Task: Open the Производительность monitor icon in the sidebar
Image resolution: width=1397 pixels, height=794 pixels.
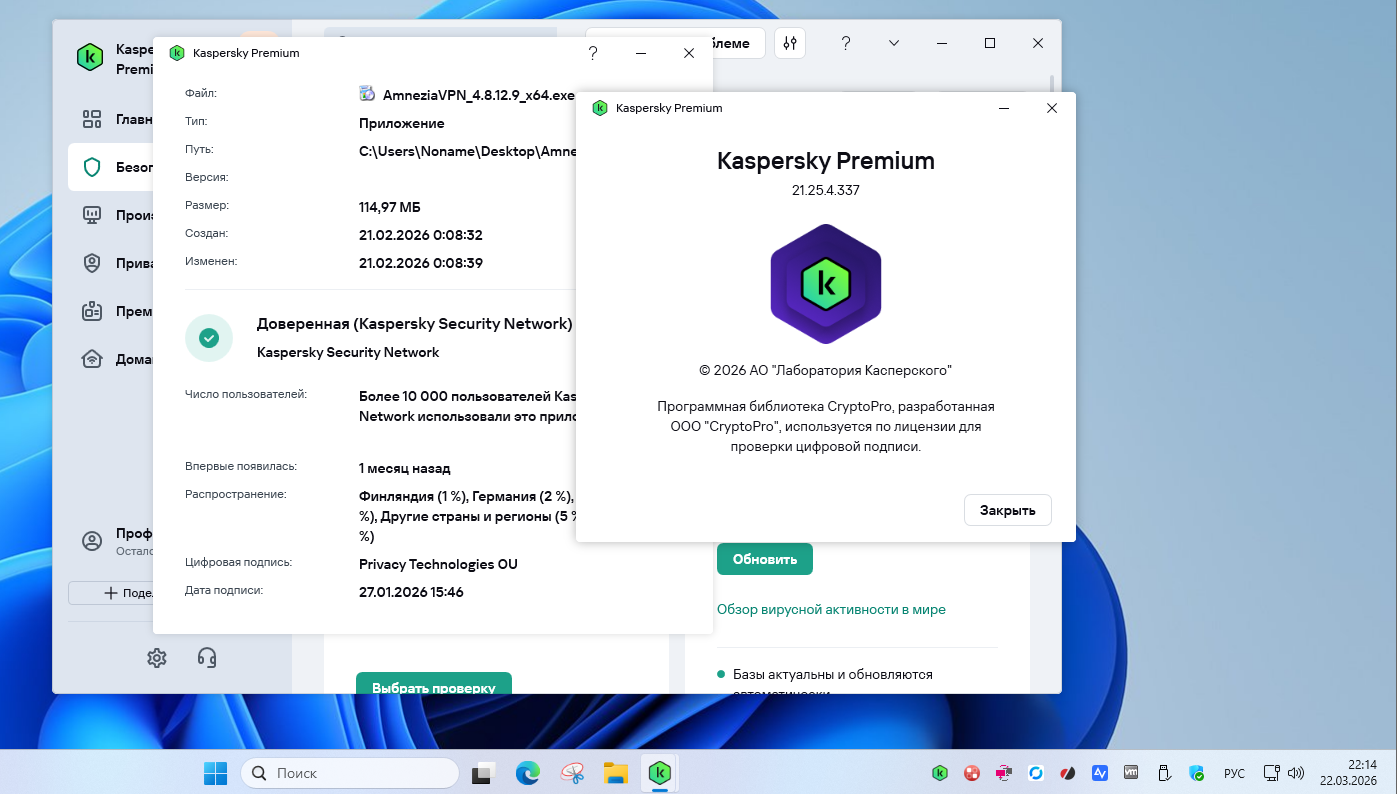Action: pos(92,215)
